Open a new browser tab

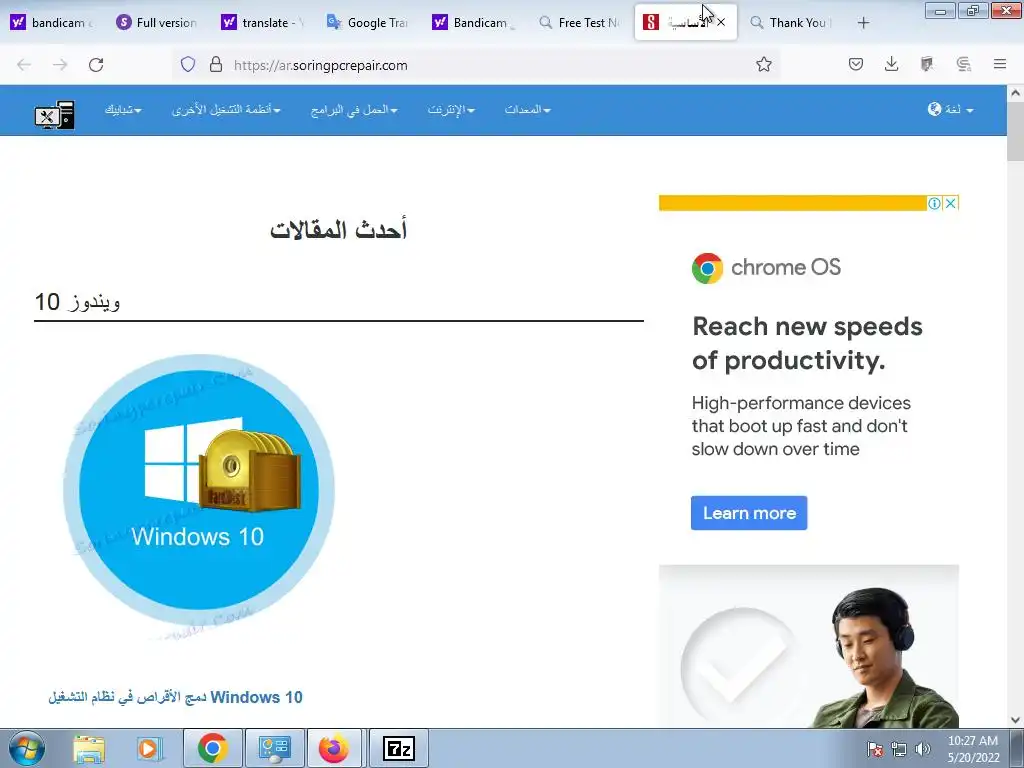click(863, 23)
